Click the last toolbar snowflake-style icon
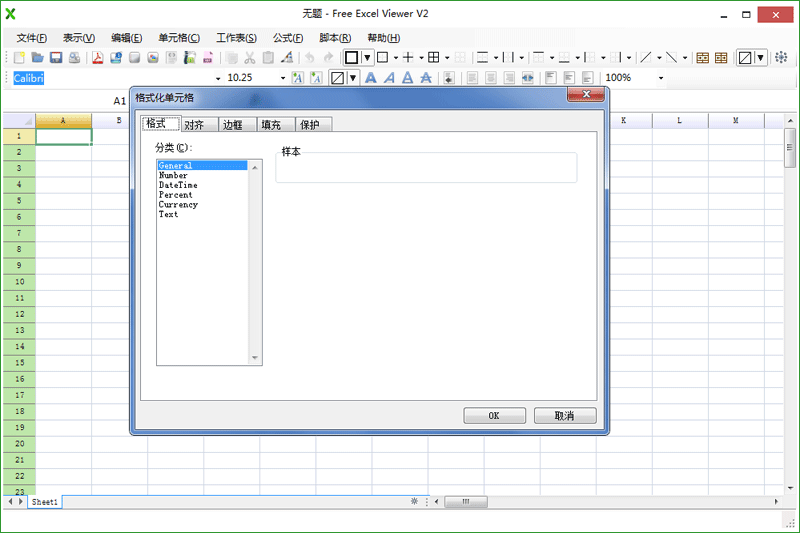 [781, 57]
